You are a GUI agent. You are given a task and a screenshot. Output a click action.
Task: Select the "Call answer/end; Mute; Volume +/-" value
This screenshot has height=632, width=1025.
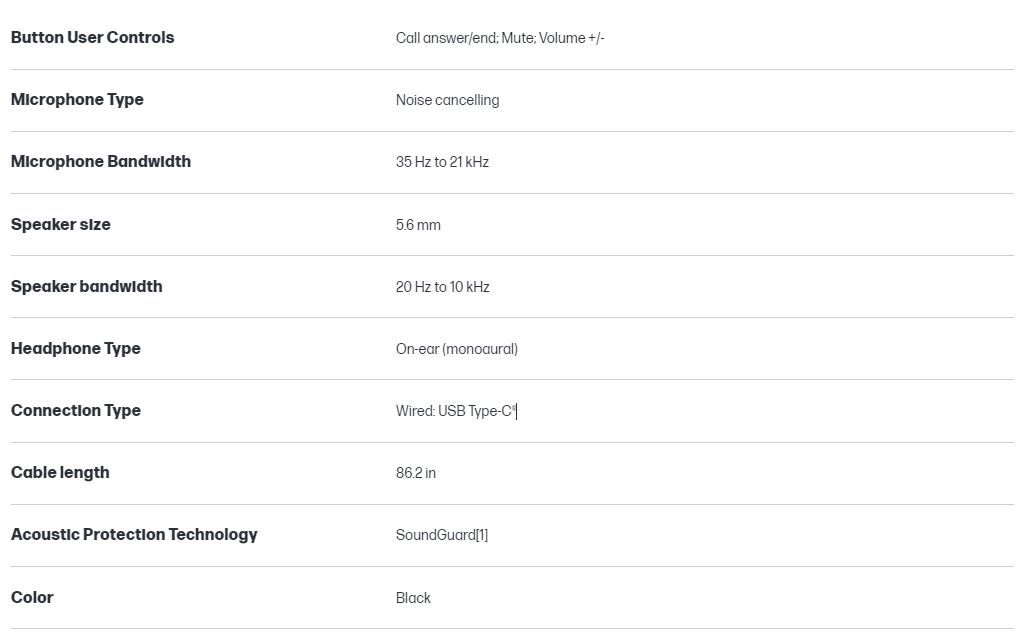pyautogui.click(x=500, y=38)
